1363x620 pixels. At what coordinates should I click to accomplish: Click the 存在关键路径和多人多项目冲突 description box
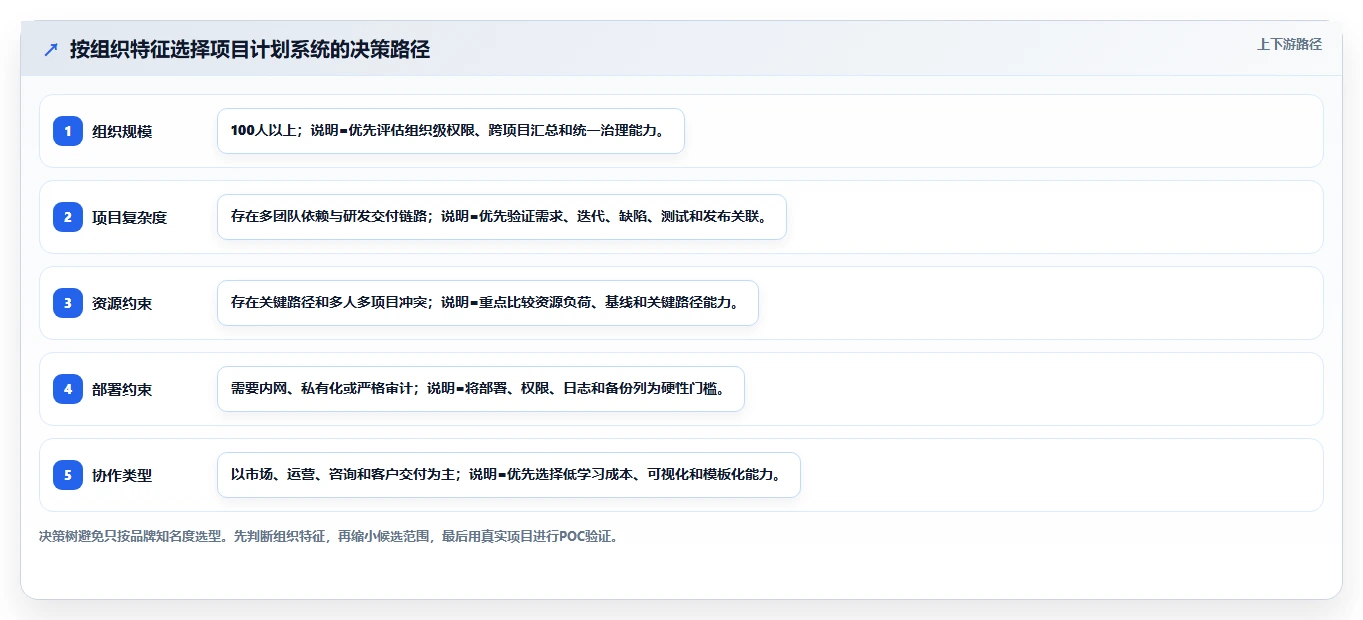click(x=488, y=303)
